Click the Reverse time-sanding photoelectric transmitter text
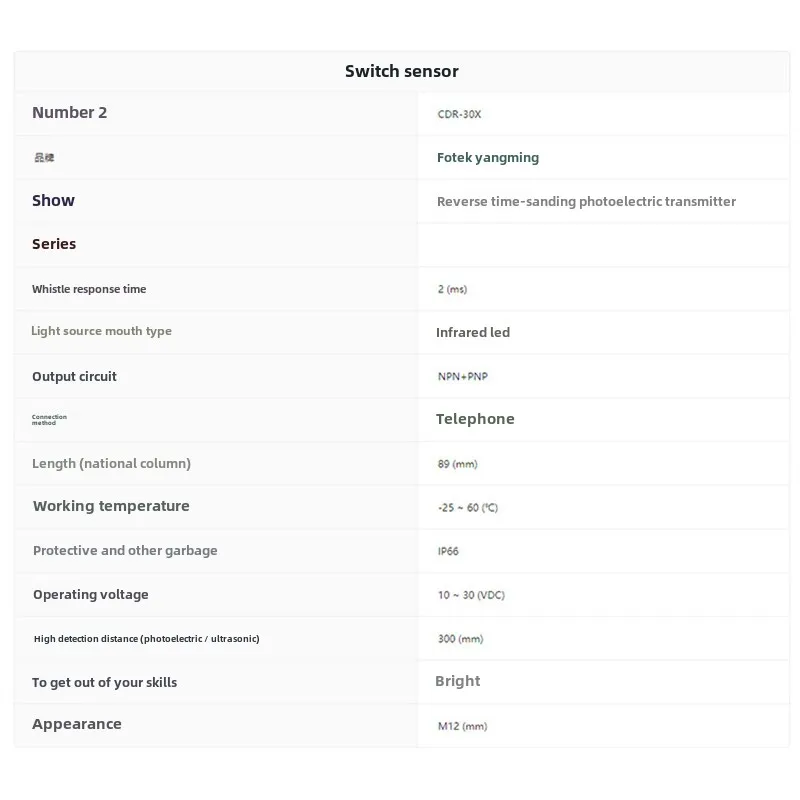The image size is (800, 800). click(x=586, y=202)
